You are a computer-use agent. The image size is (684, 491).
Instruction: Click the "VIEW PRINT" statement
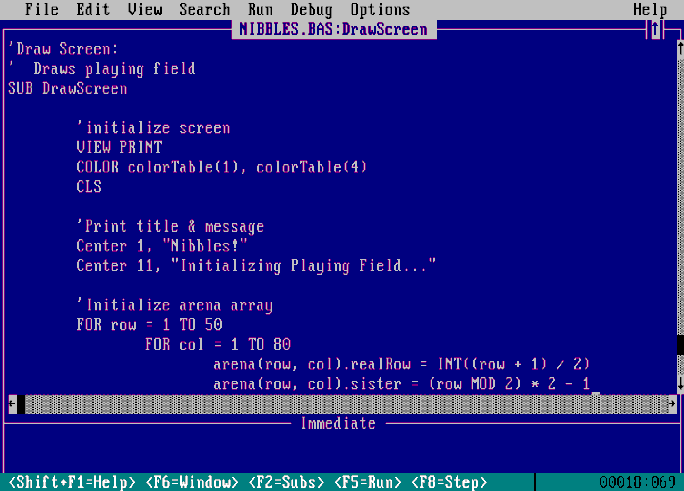tap(119, 147)
